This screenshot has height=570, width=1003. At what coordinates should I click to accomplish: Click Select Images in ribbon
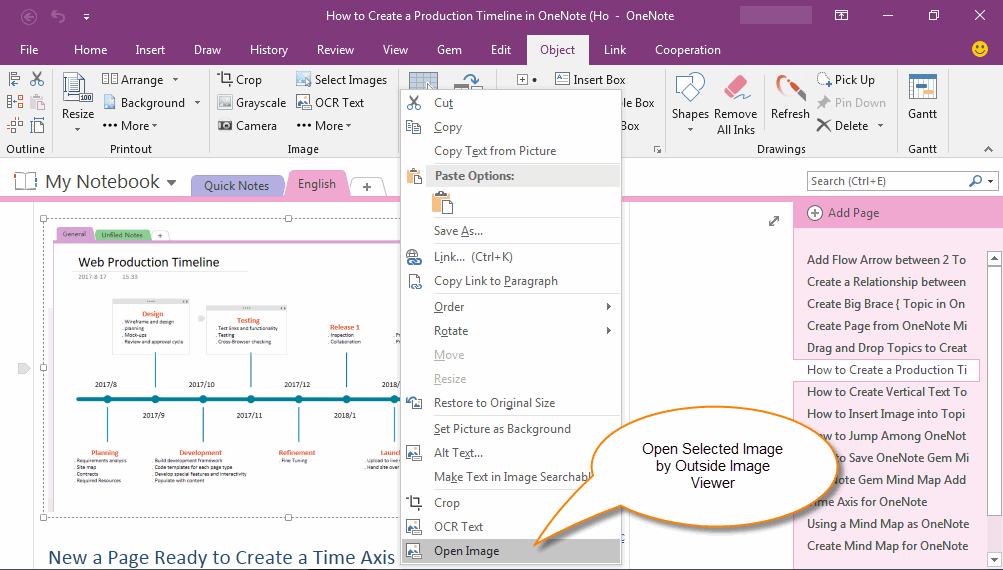(x=341, y=79)
